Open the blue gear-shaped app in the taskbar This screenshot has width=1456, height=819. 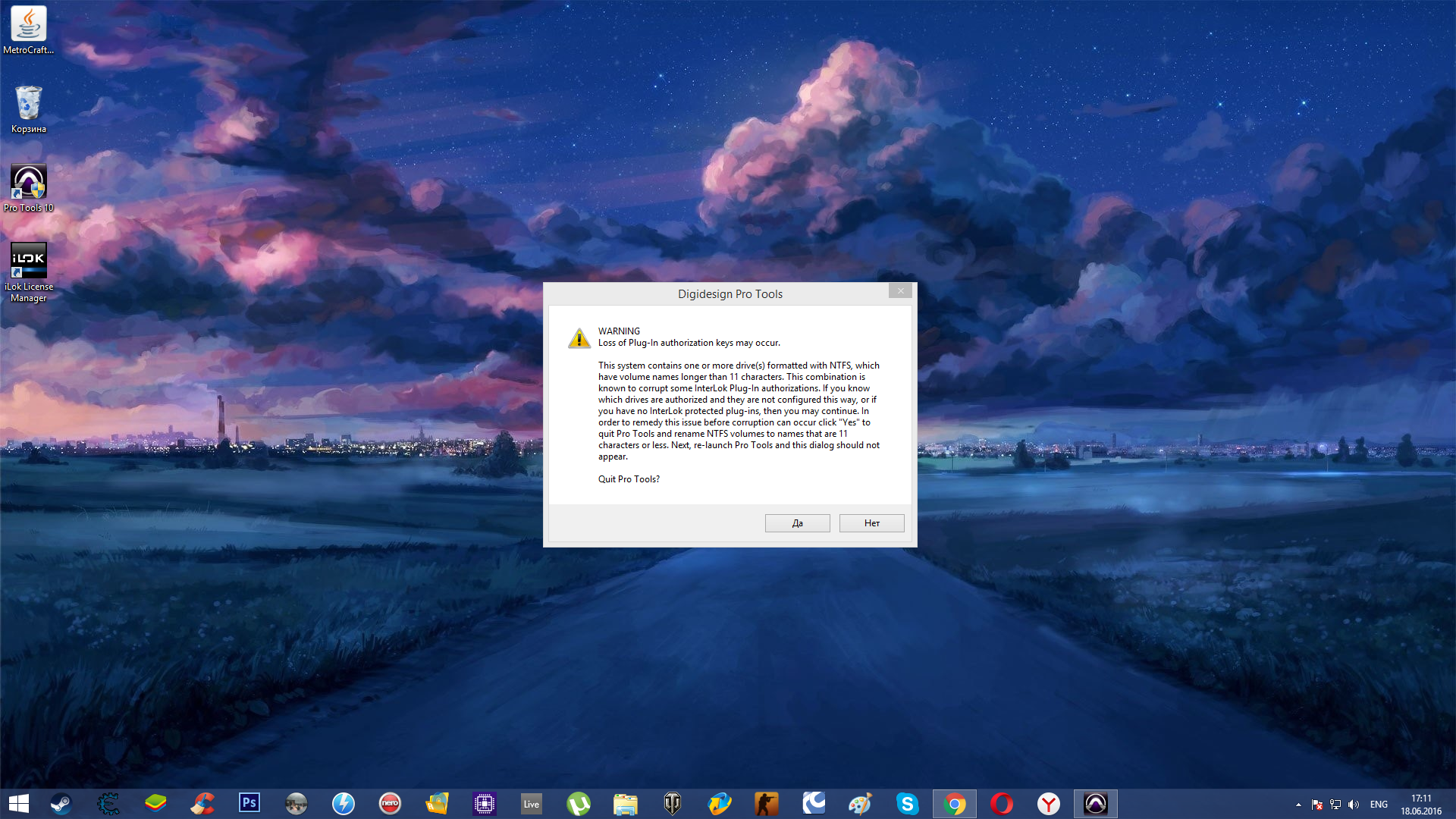[x=108, y=804]
